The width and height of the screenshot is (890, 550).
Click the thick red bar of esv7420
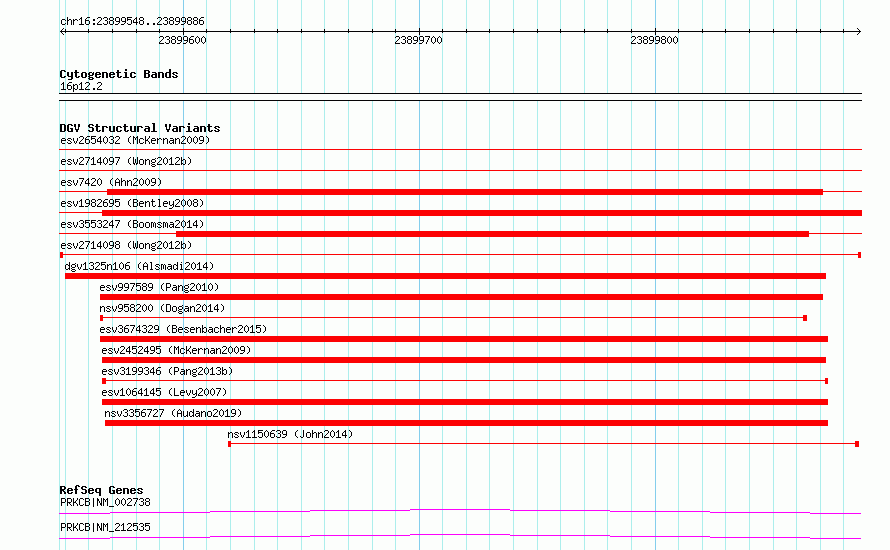click(x=465, y=192)
